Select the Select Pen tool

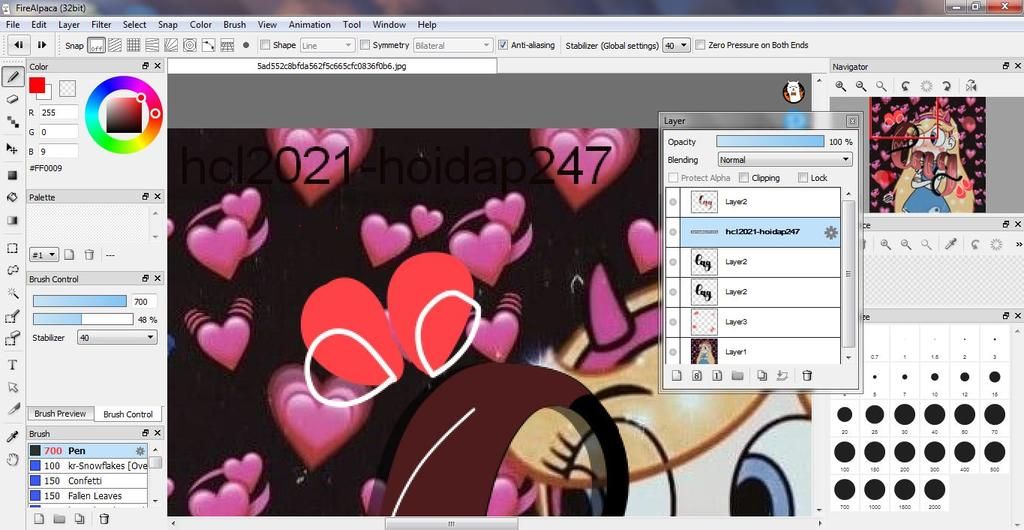pos(12,317)
